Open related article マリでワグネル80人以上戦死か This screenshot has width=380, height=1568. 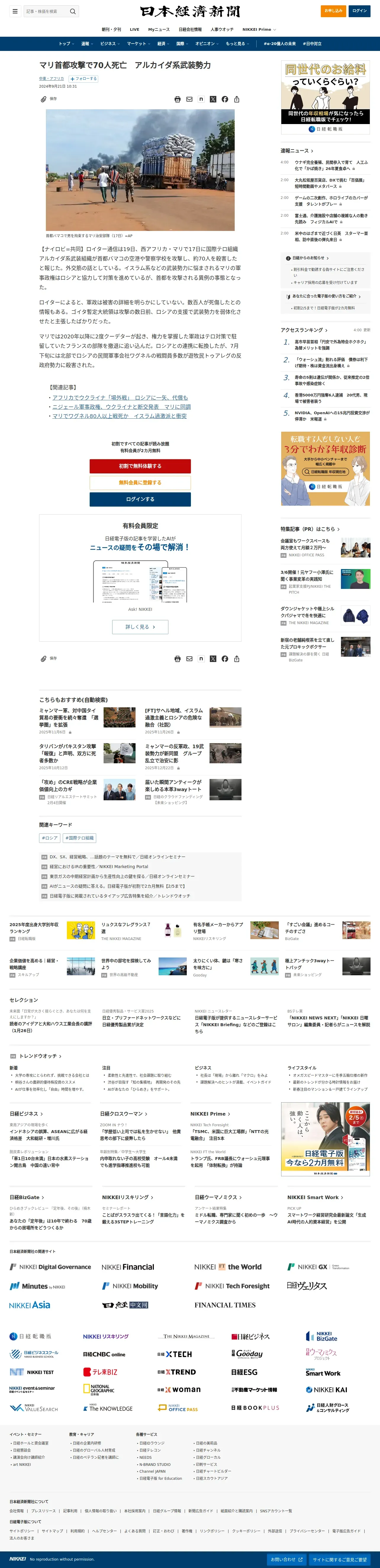click(x=119, y=416)
